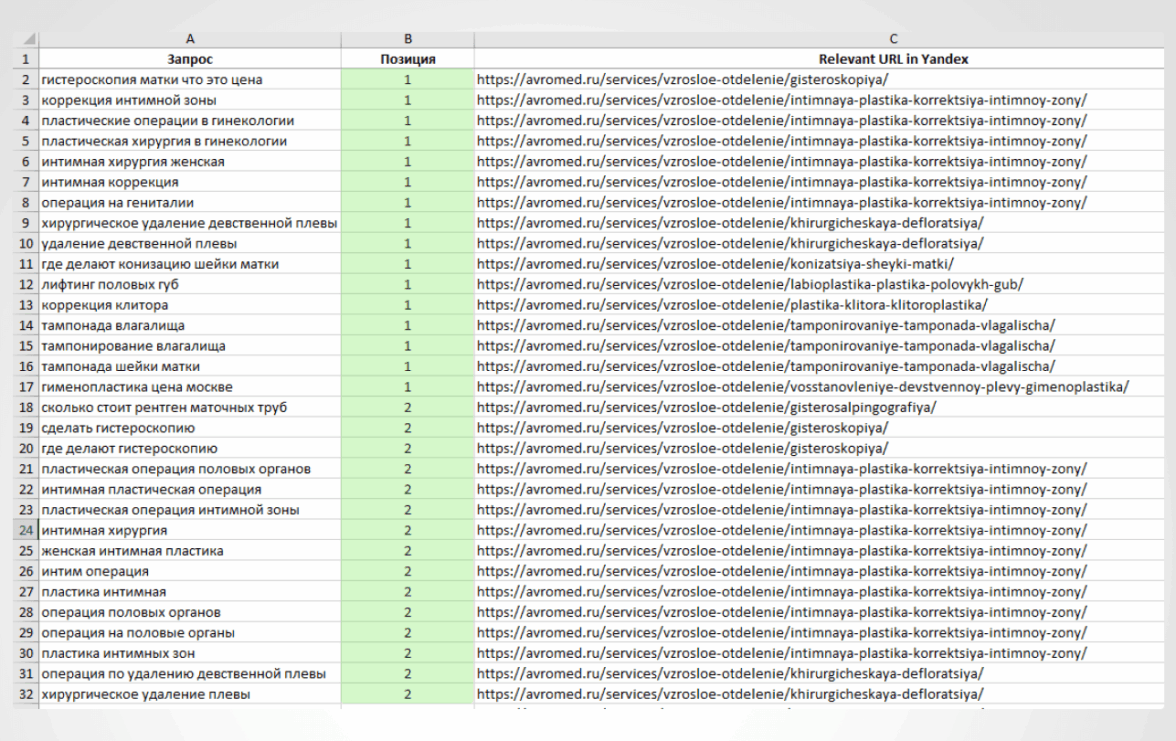The image size is (1176, 741).
Task: Select the column A header
Action: tap(189, 39)
